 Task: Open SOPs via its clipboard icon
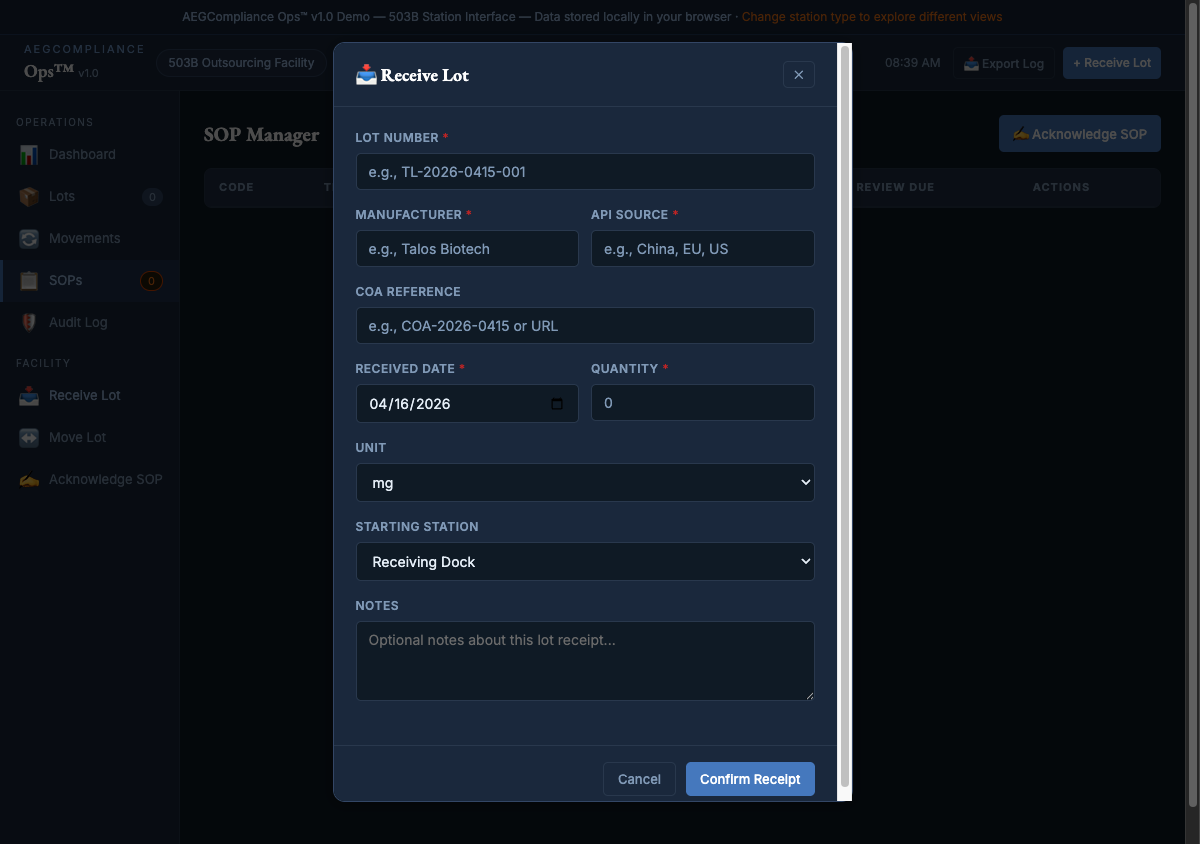tap(28, 280)
